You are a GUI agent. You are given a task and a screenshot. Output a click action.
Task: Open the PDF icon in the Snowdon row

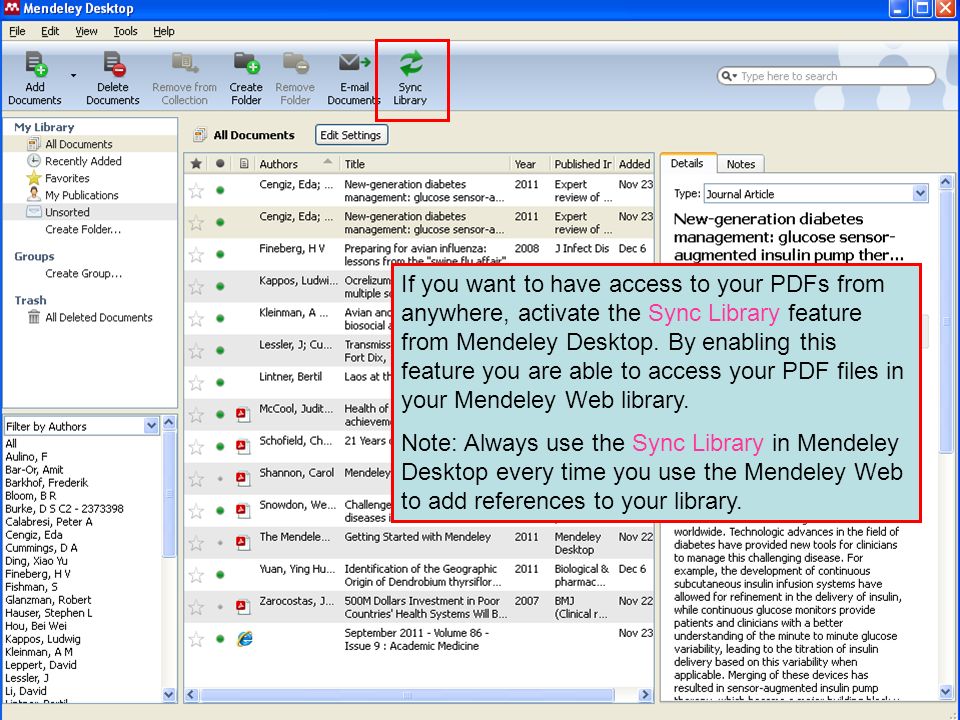pos(243,510)
